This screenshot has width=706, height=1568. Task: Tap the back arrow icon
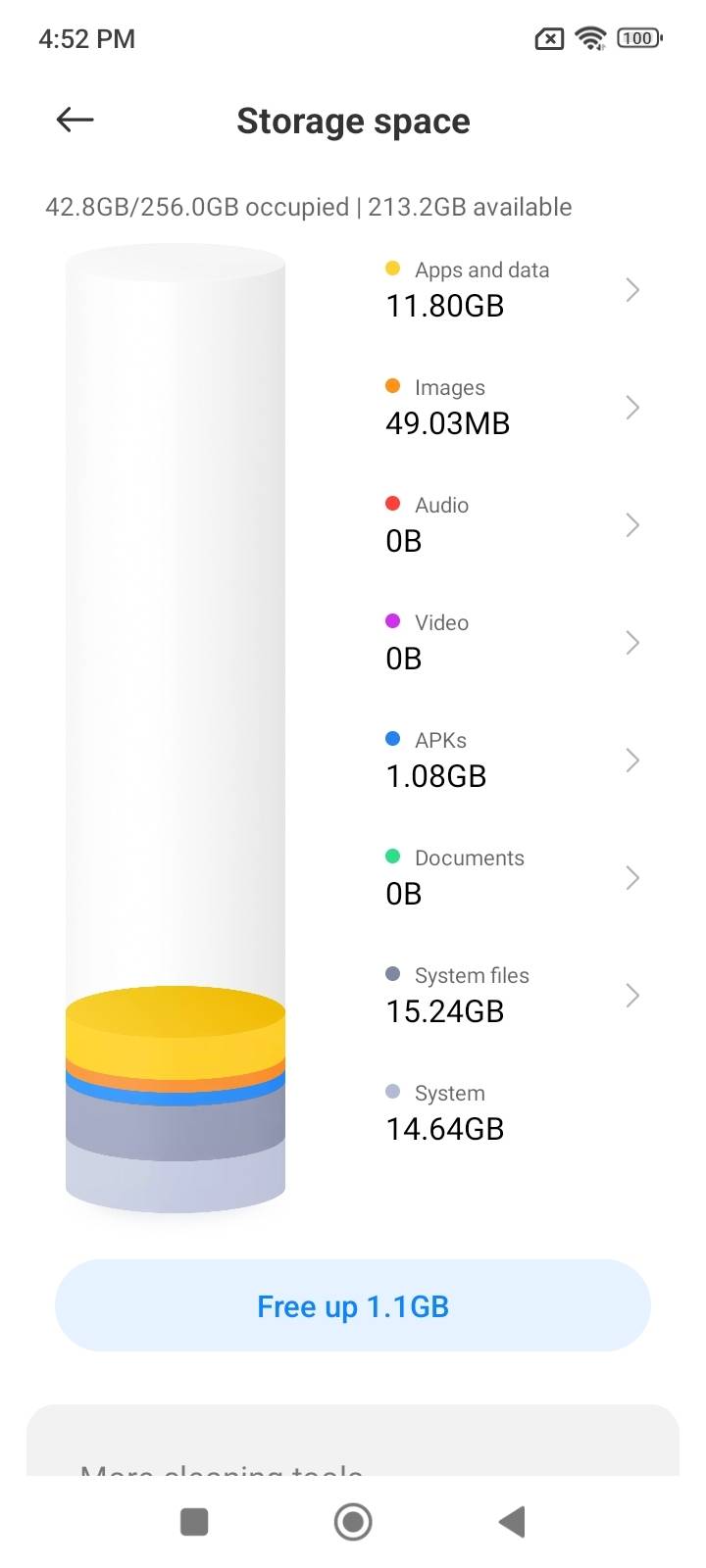75,120
